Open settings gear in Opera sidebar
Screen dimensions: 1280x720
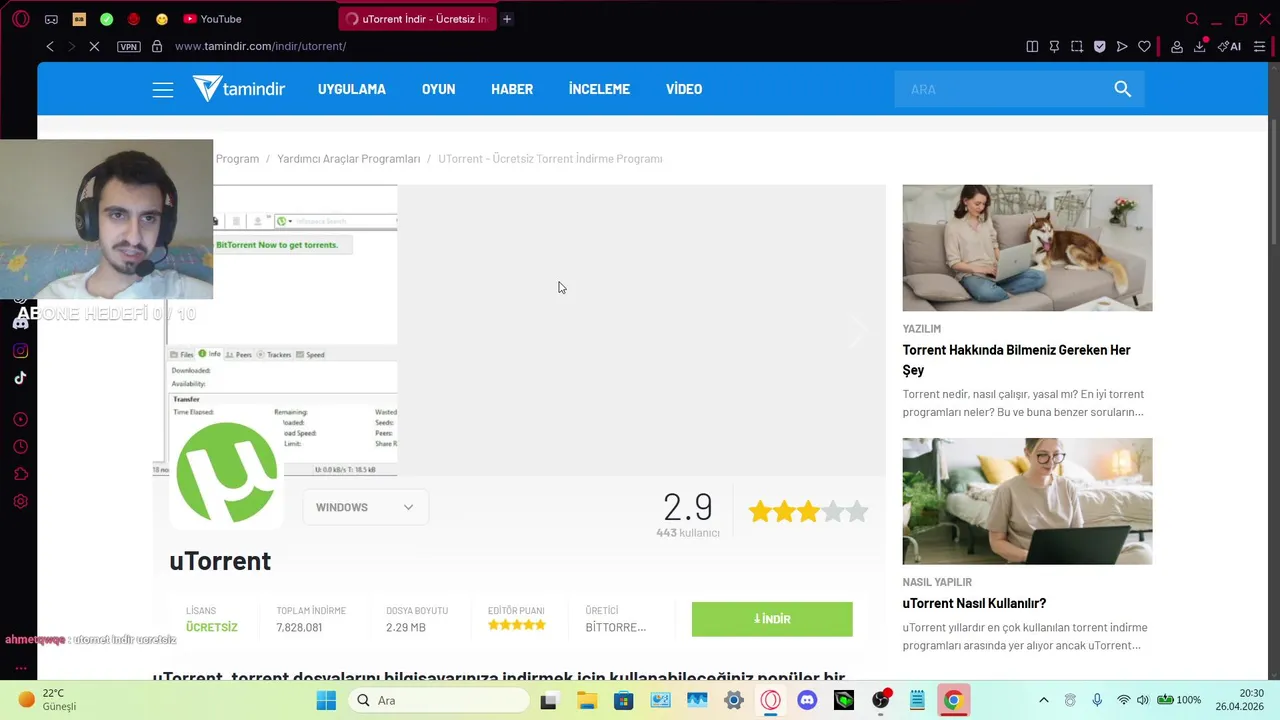point(20,502)
